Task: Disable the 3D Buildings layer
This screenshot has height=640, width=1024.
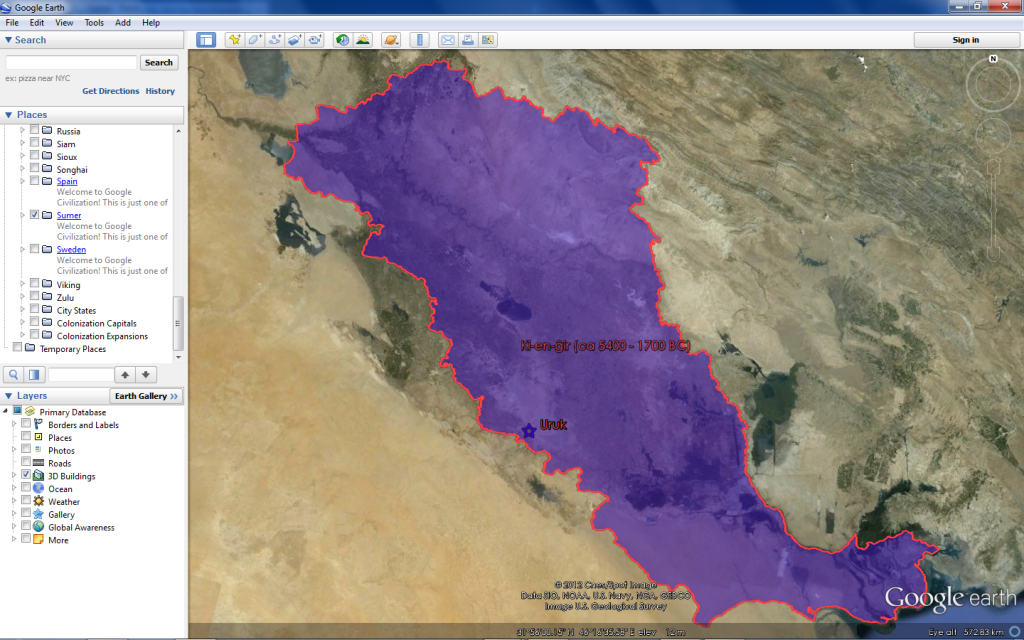Action: [26, 475]
